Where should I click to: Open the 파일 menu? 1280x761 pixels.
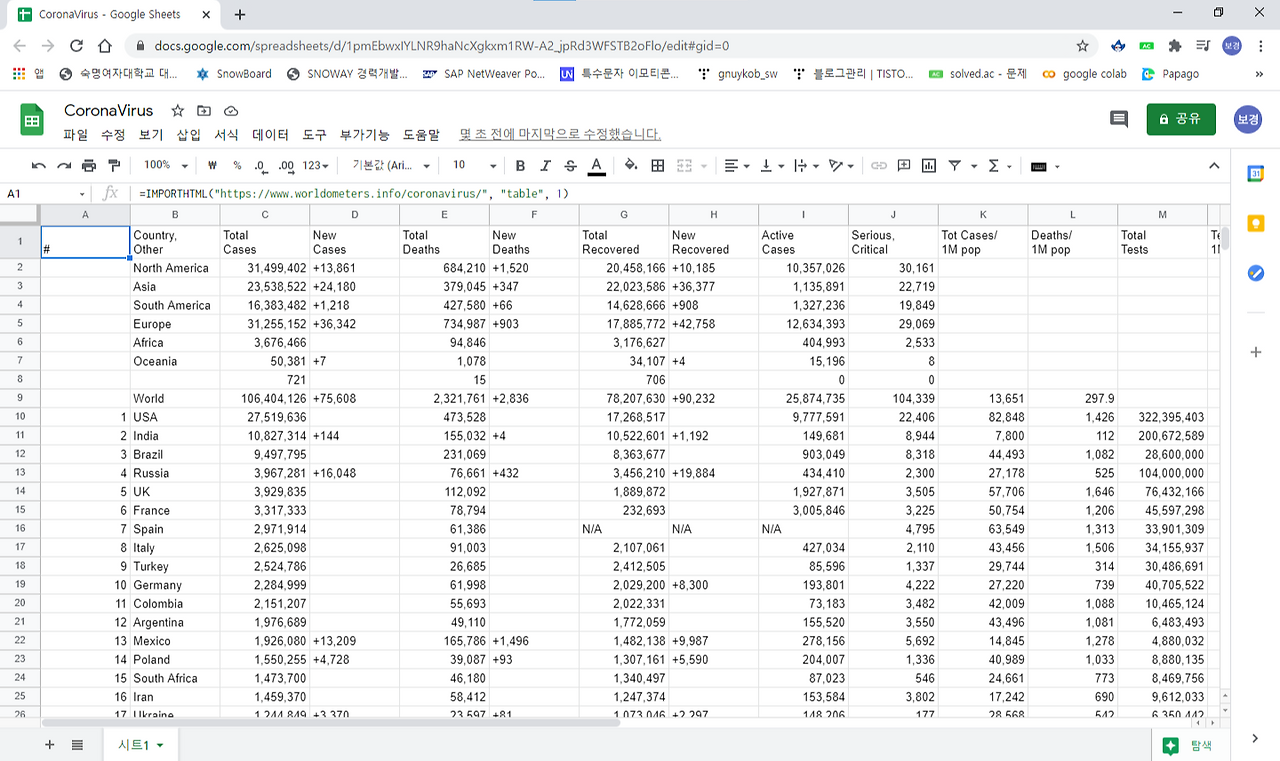75,135
